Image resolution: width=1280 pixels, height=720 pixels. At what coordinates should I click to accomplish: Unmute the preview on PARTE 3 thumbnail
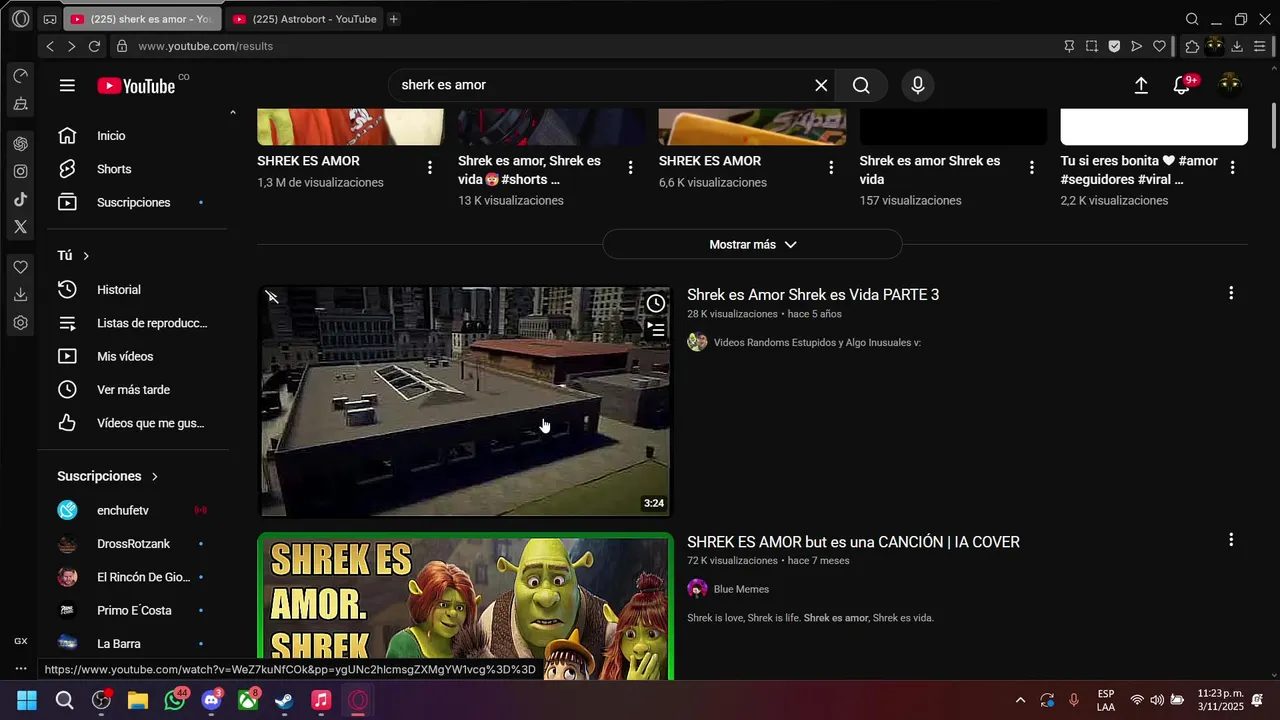272,297
